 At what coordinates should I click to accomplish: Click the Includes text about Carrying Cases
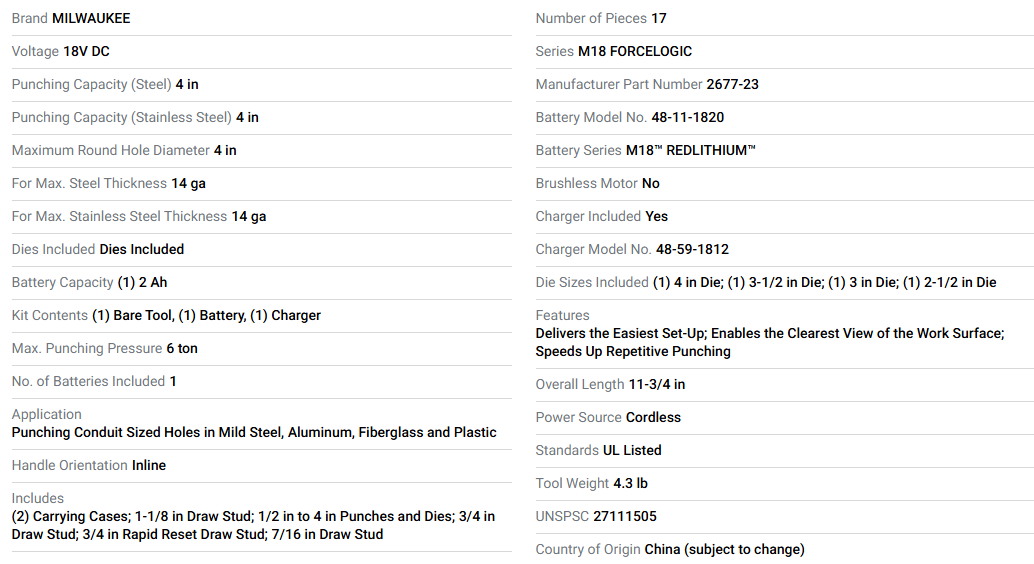tap(253, 526)
